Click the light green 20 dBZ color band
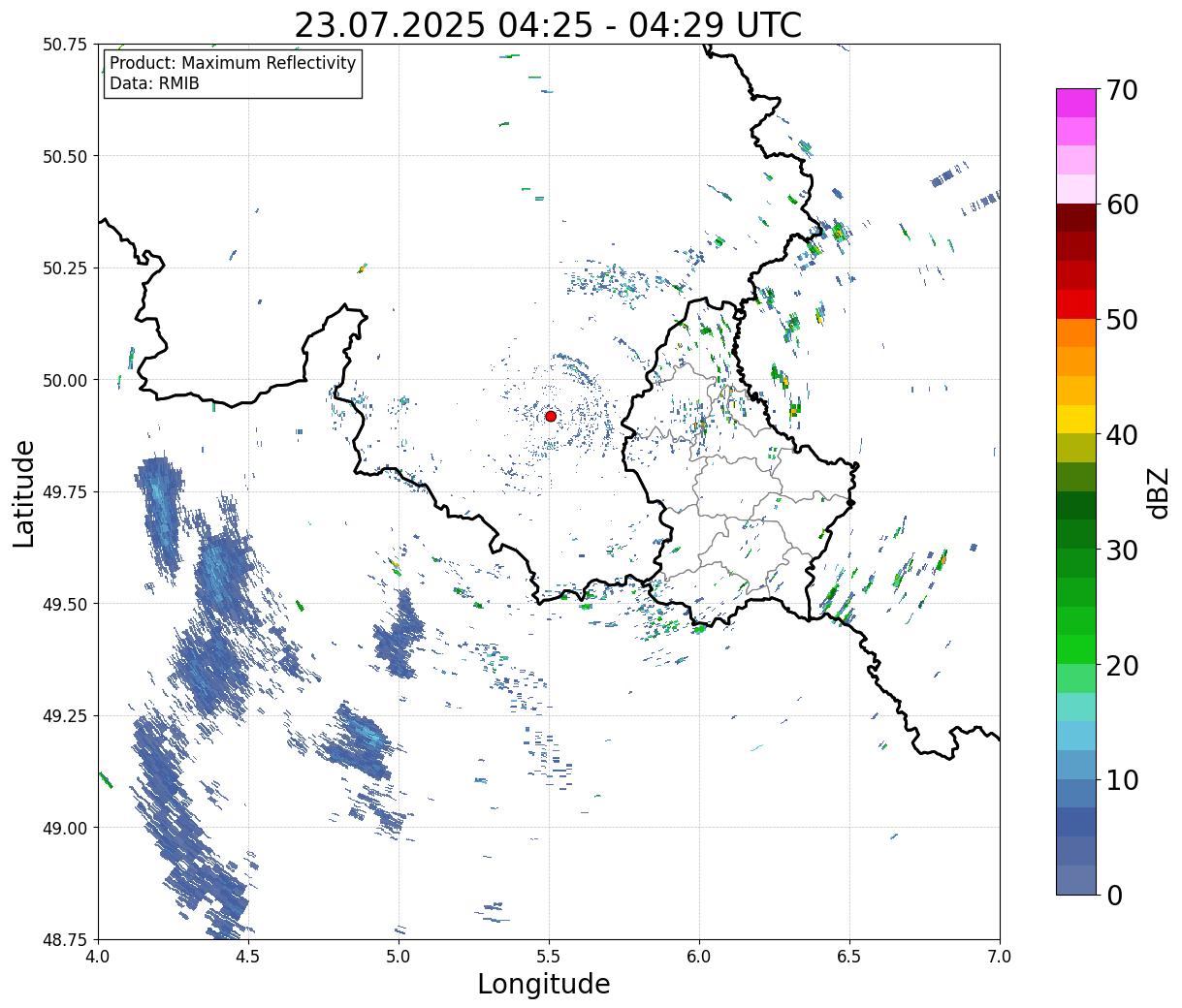1182x1008 pixels. coord(1076,677)
